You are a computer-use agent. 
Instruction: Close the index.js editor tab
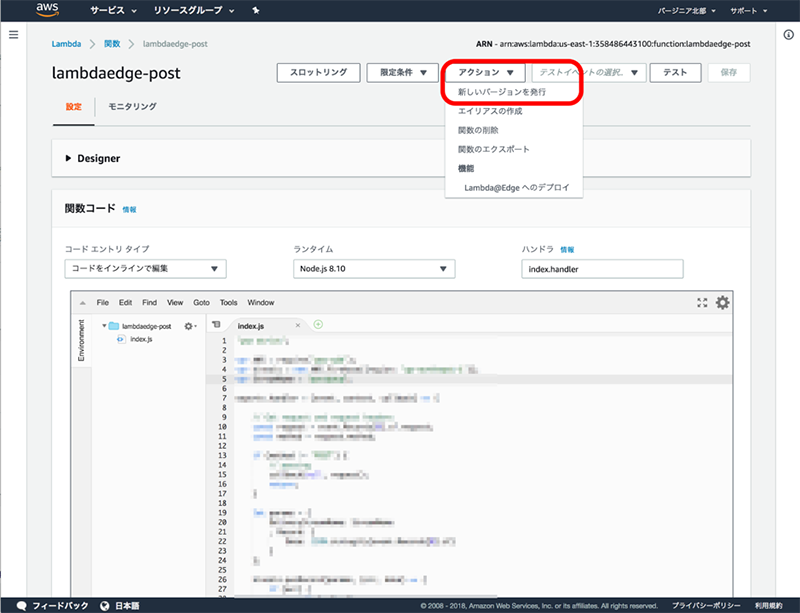point(298,326)
